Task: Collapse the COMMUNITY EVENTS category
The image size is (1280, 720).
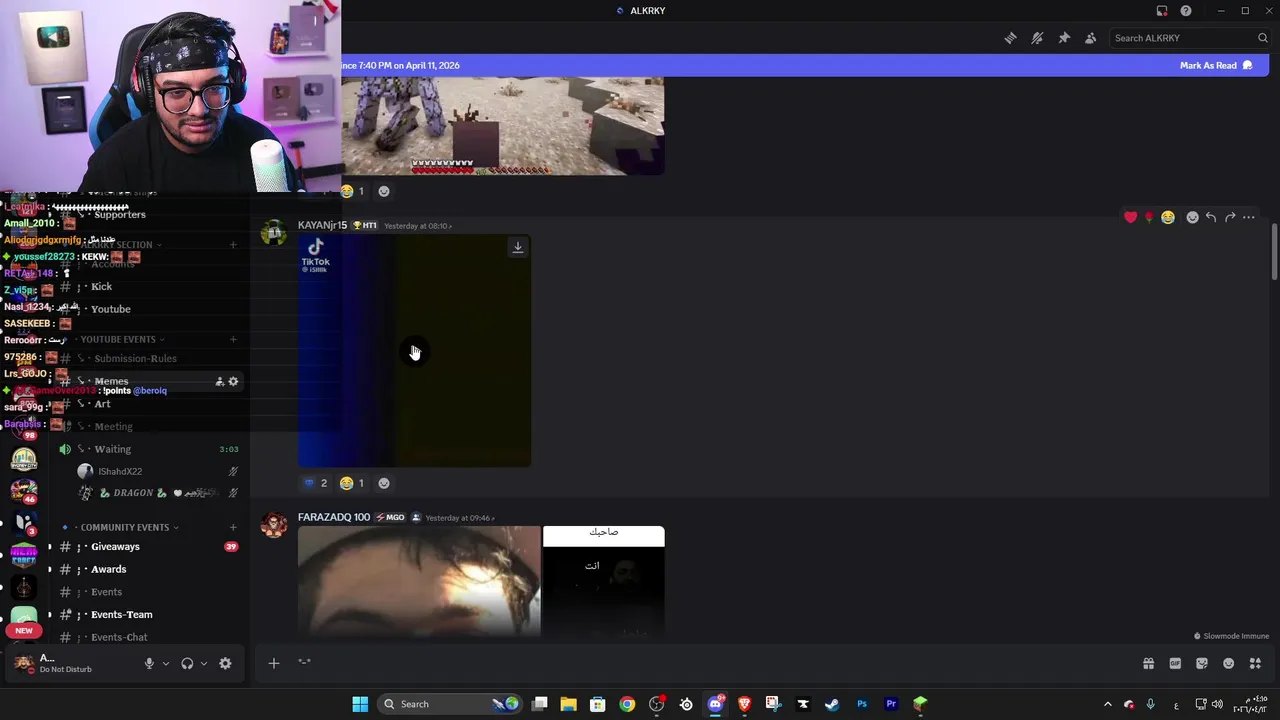Action: (125, 527)
